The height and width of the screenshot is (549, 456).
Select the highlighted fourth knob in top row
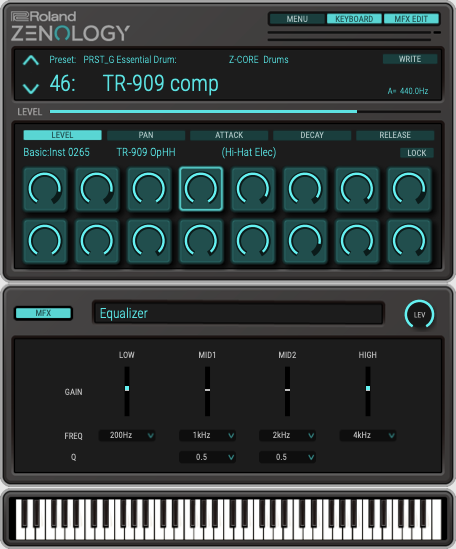click(x=201, y=189)
